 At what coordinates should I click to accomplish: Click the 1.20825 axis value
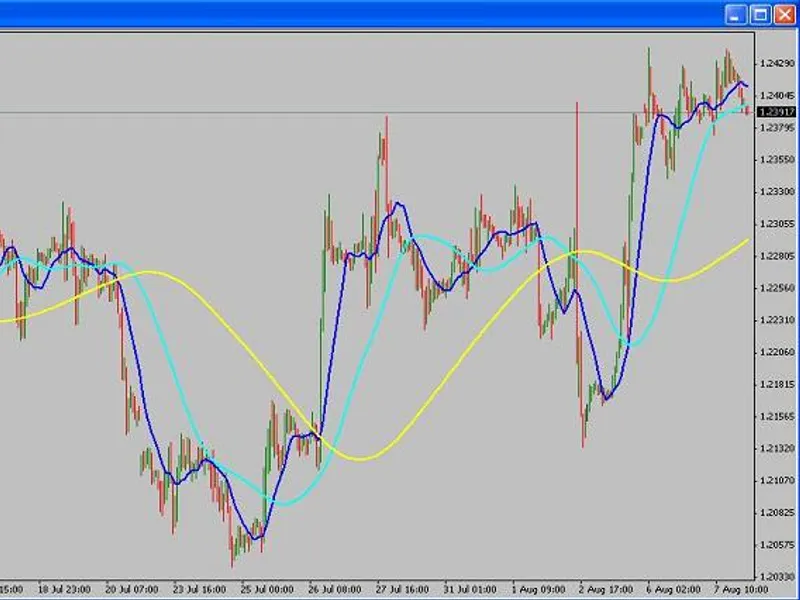tap(778, 512)
